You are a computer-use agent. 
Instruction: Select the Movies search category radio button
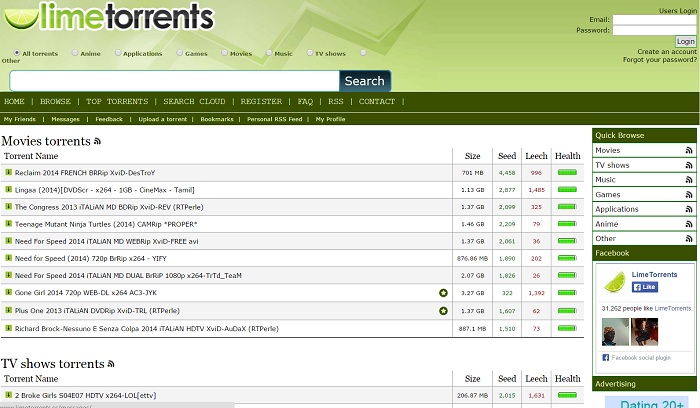[224, 53]
